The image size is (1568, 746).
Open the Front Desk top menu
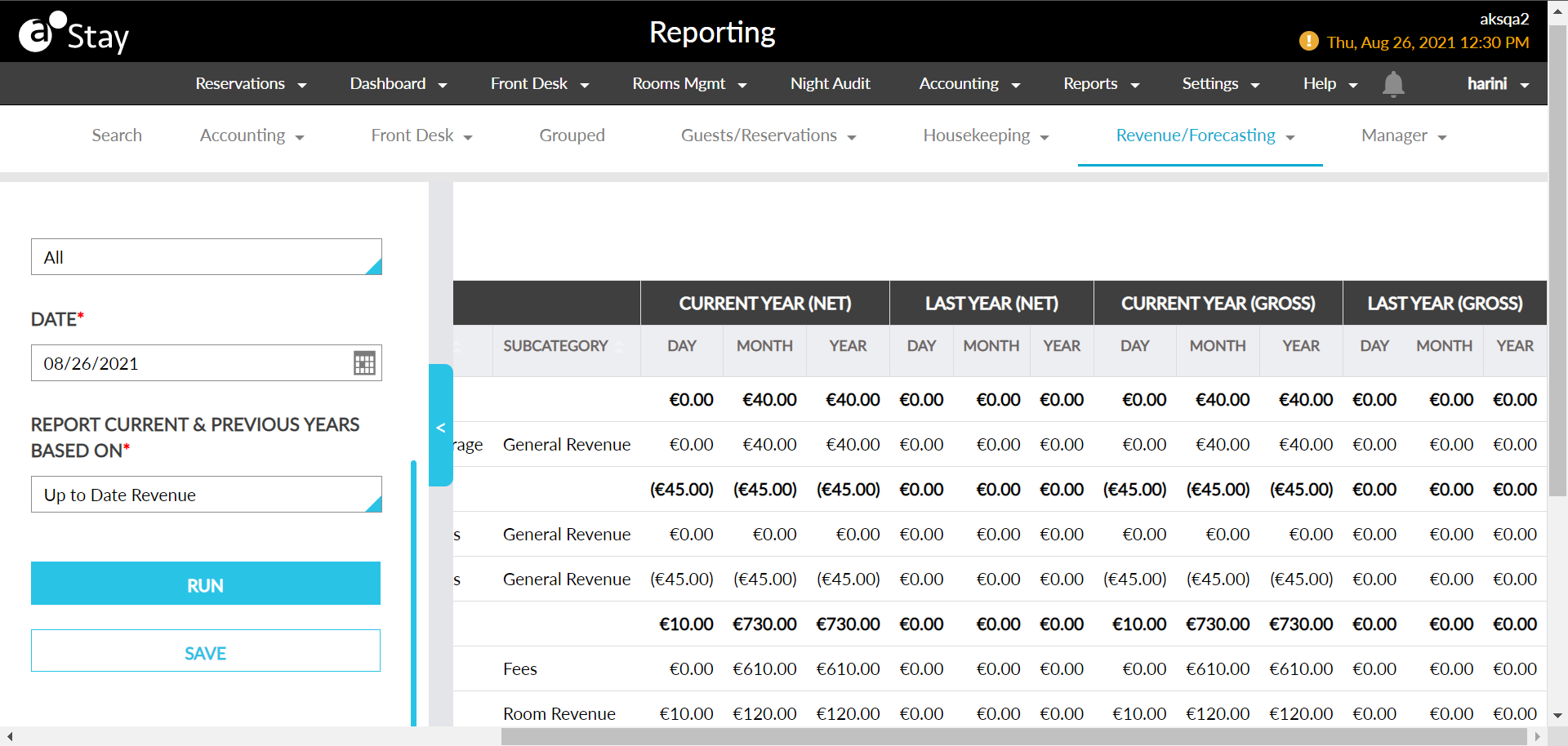pos(540,84)
